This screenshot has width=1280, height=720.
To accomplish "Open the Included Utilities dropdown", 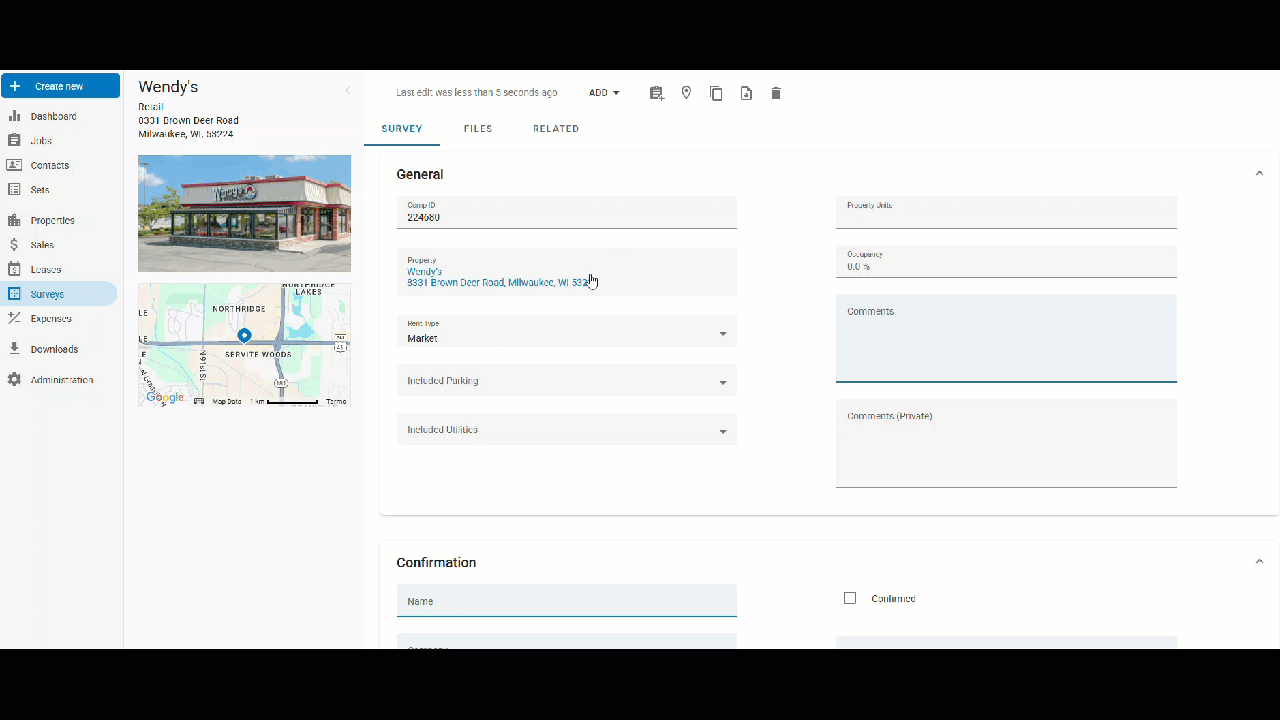I will pos(567,430).
